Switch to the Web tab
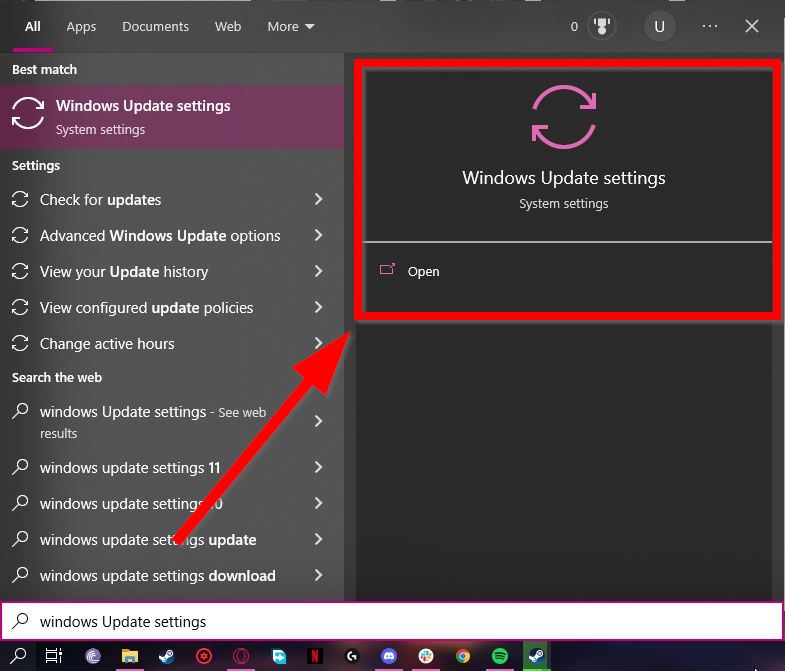The height and width of the screenshot is (671, 785). pyautogui.click(x=228, y=27)
